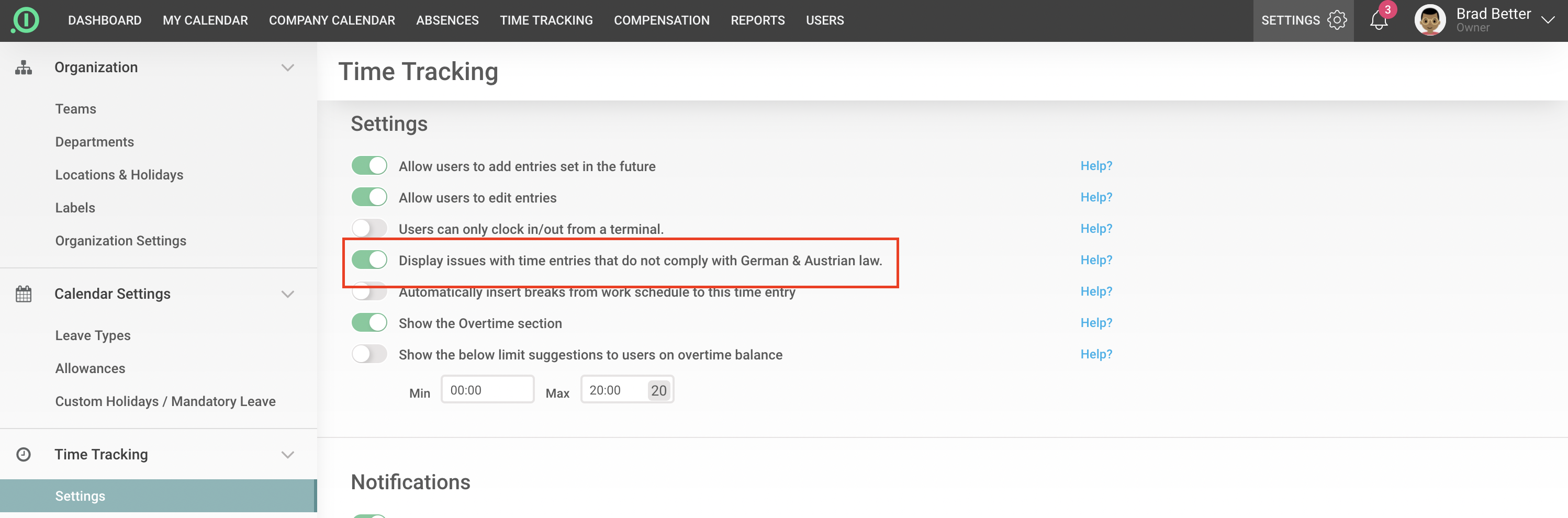The width and height of the screenshot is (1568, 518).
Task: Go to the Reports menu item
Action: [757, 20]
